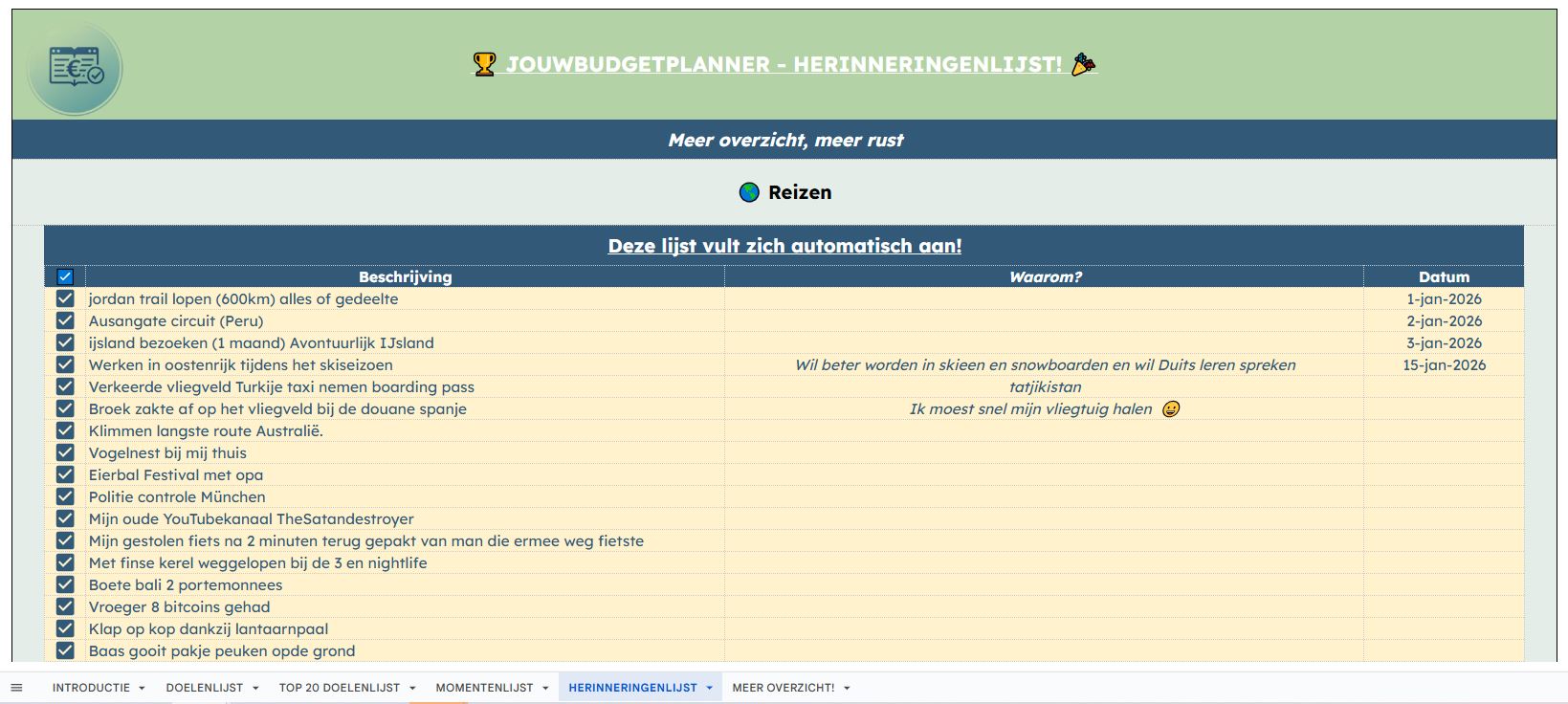Uncheck the Vroeger 8 bitcoins gehad checkbox
The image size is (1568, 704).
pyautogui.click(x=65, y=606)
